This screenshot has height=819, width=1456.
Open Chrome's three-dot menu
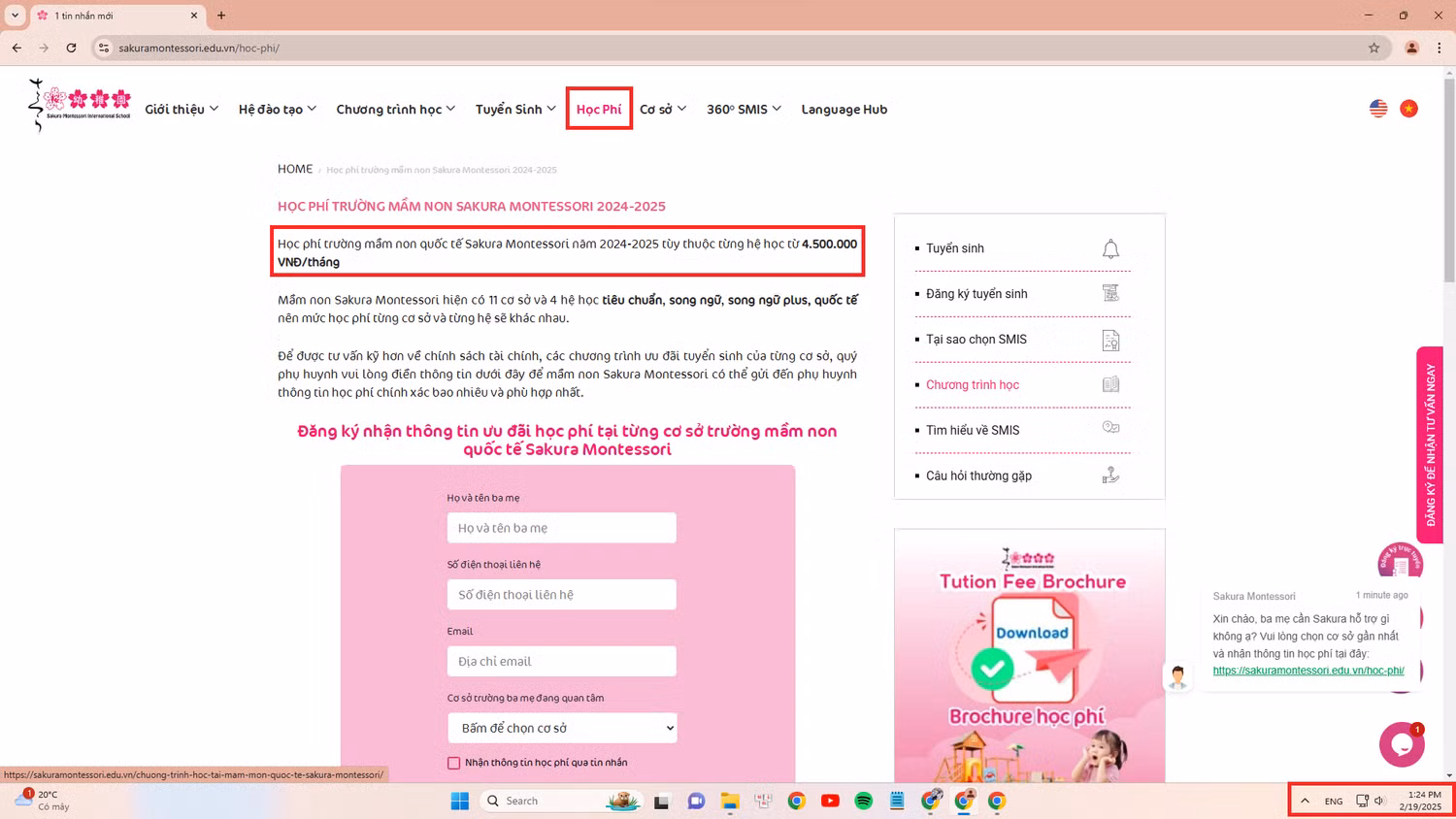1439,48
